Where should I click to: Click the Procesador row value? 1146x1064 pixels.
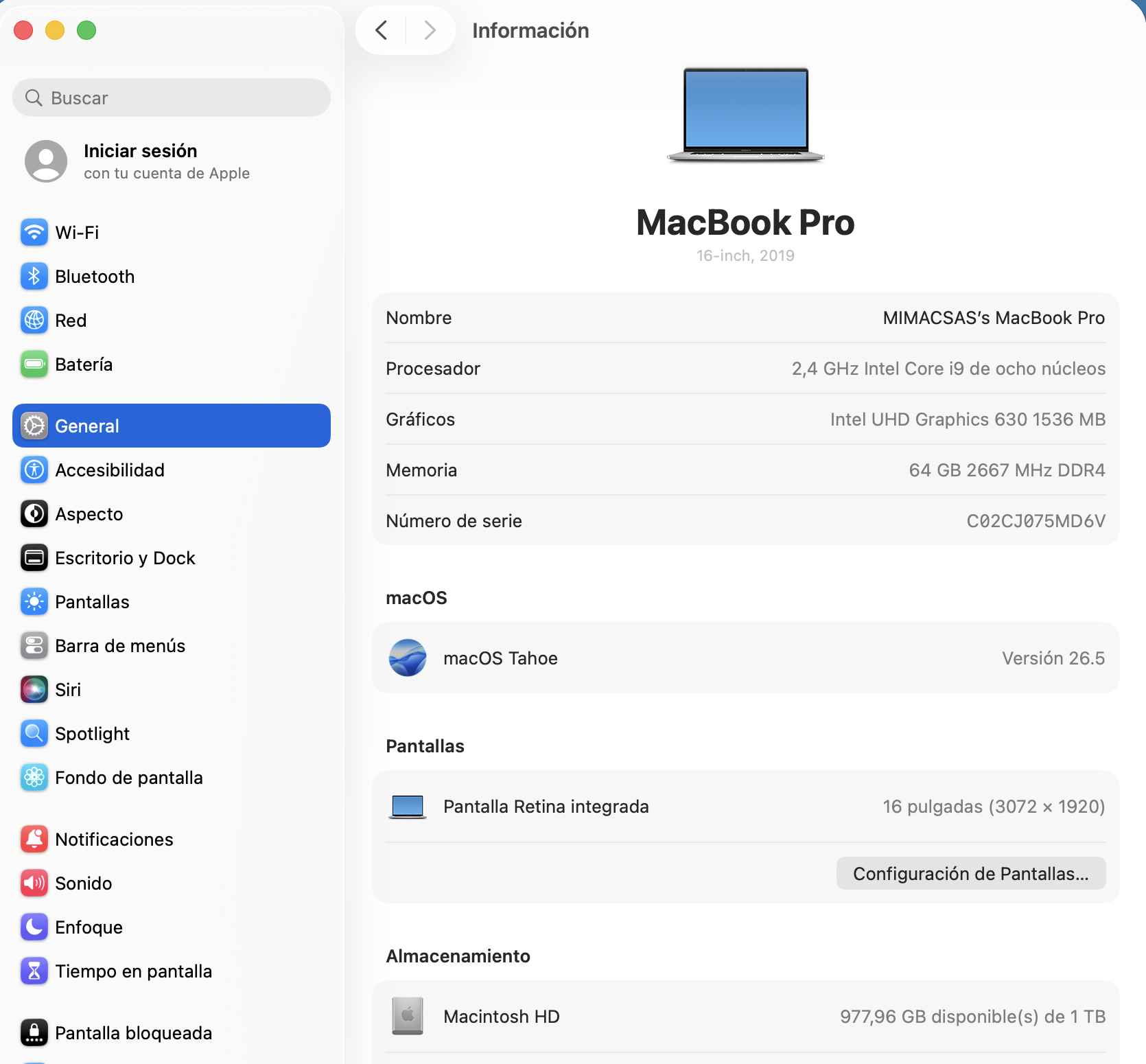coord(948,369)
